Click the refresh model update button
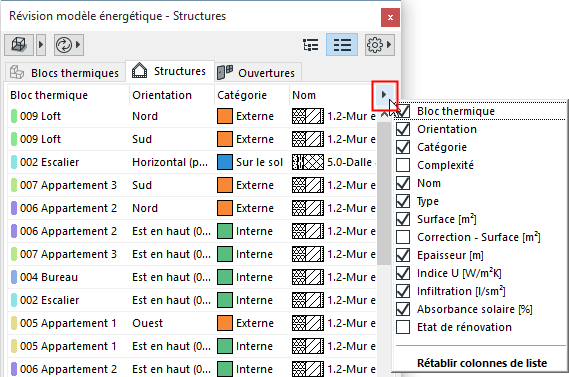Viewport: 569px width, 377px height. coord(64,45)
